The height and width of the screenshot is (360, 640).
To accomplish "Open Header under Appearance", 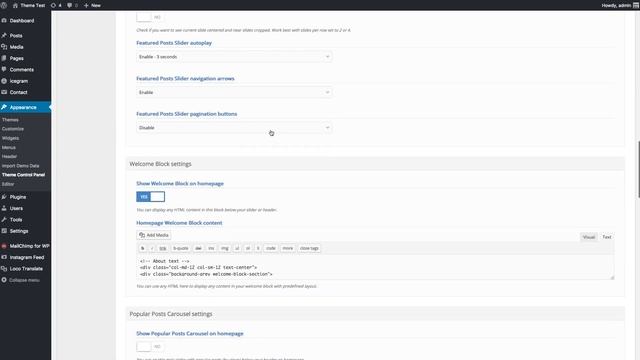I will [x=9, y=156].
